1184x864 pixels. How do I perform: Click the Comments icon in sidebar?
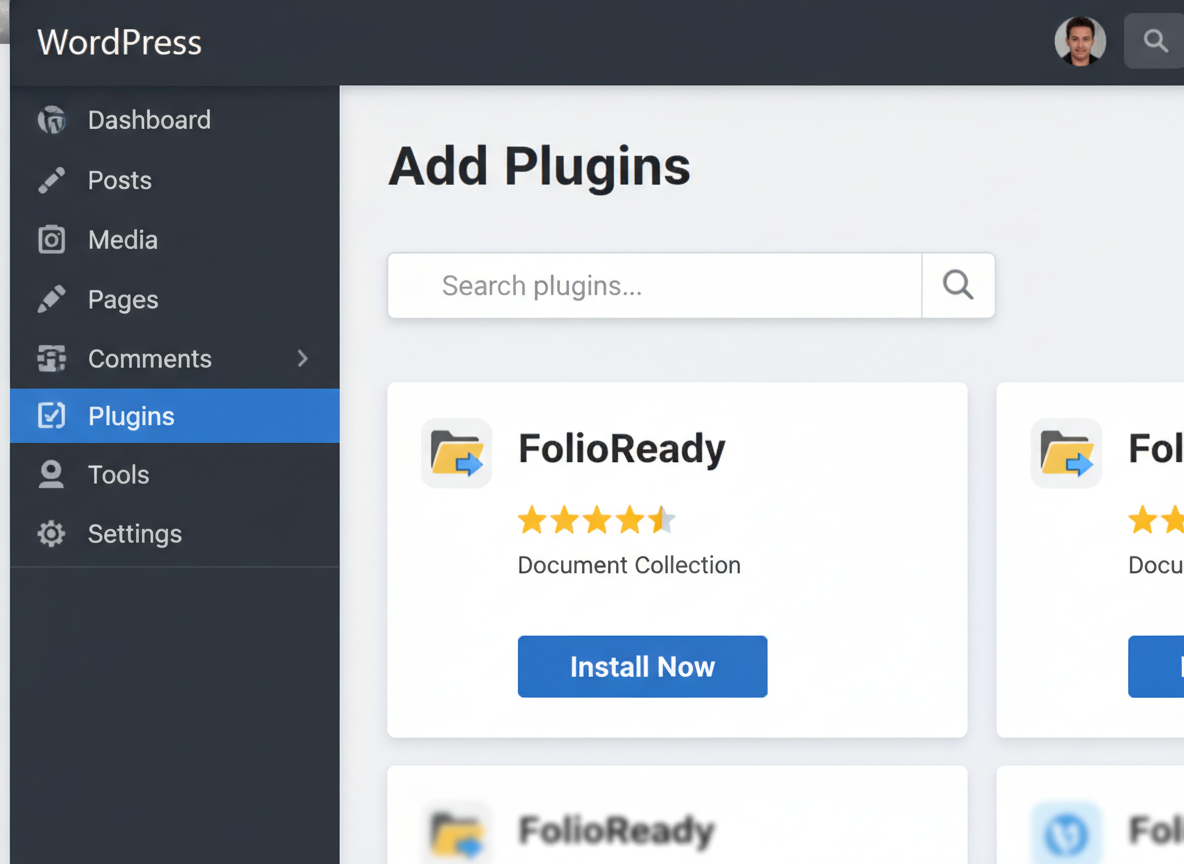[x=51, y=358]
